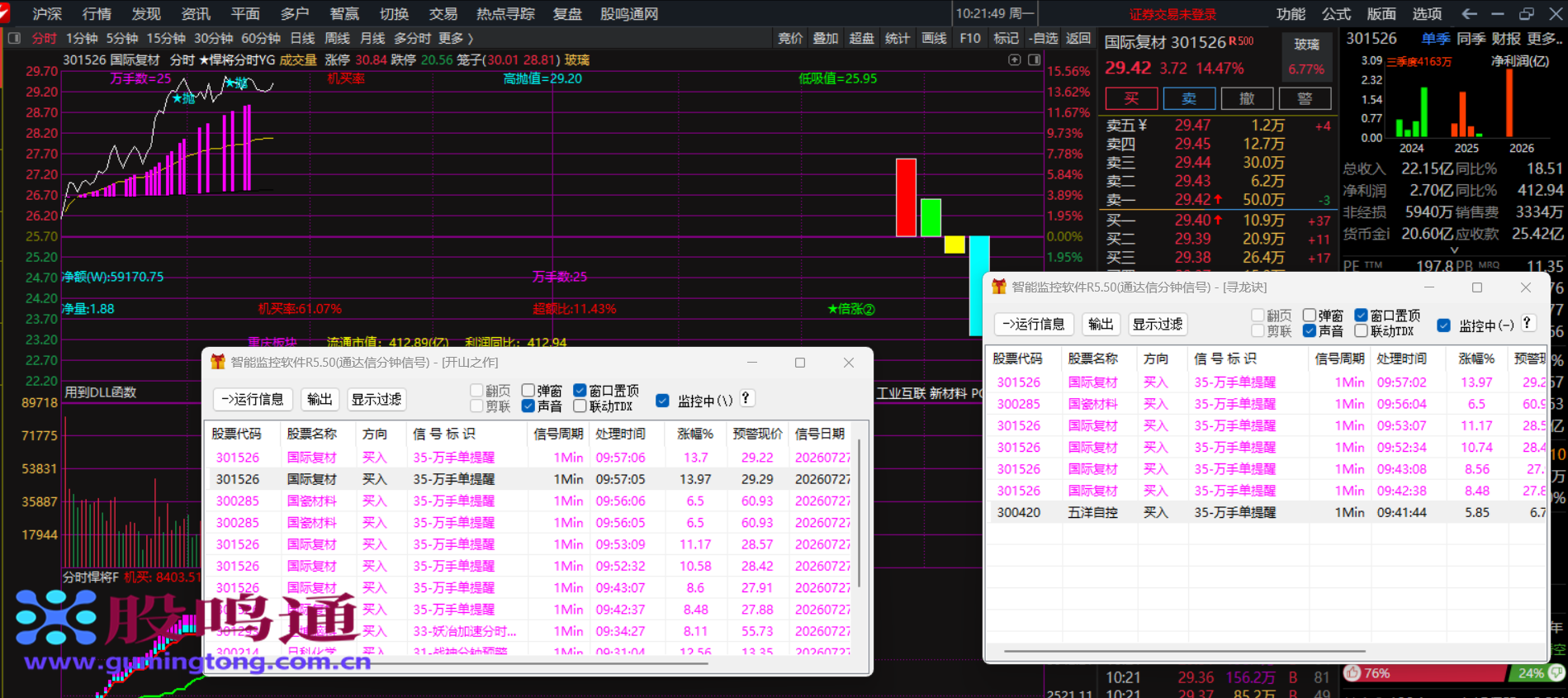Click the 撤 cancel-order button
Image resolution: width=1568 pixels, height=698 pixels.
[1247, 98]
